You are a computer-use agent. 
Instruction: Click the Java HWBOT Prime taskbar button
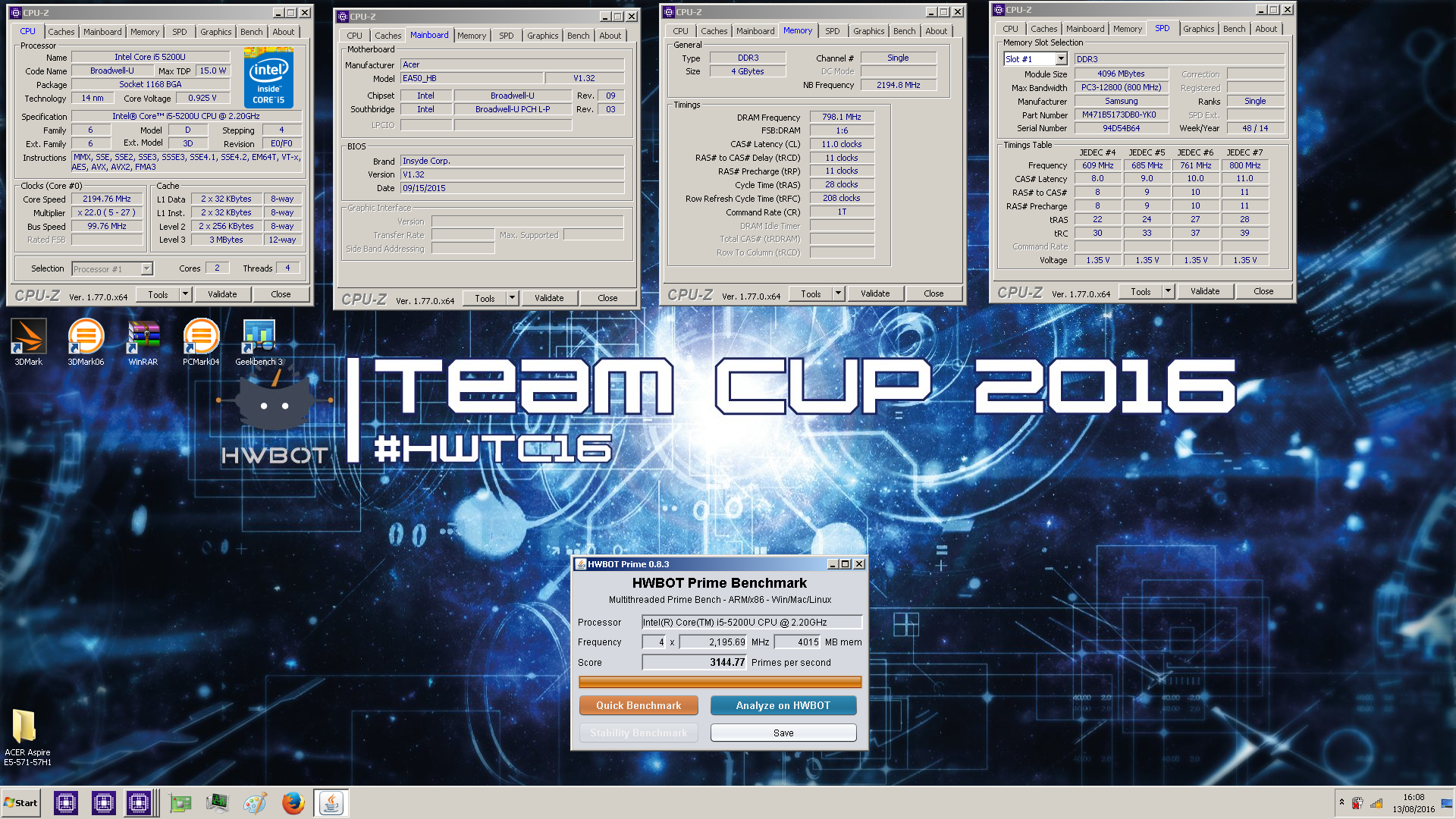click(x=331, y=802)
